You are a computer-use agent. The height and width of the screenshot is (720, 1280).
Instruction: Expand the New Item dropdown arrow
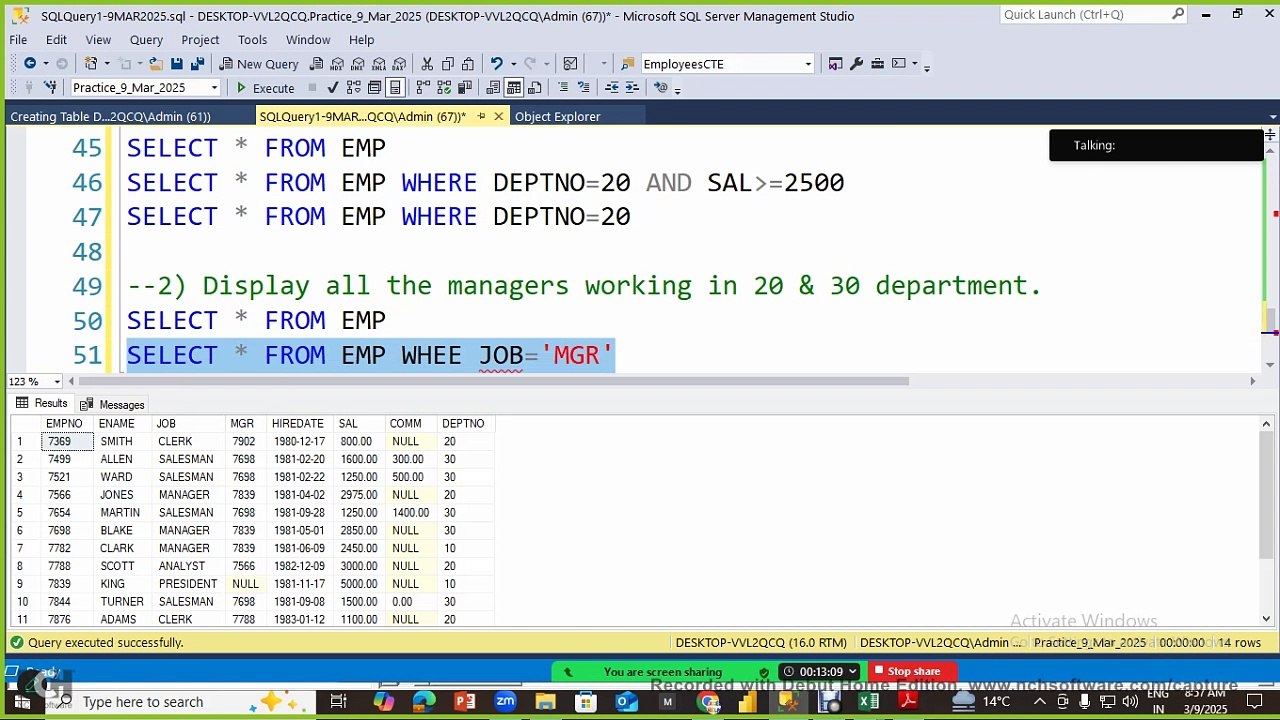(106, 63)
